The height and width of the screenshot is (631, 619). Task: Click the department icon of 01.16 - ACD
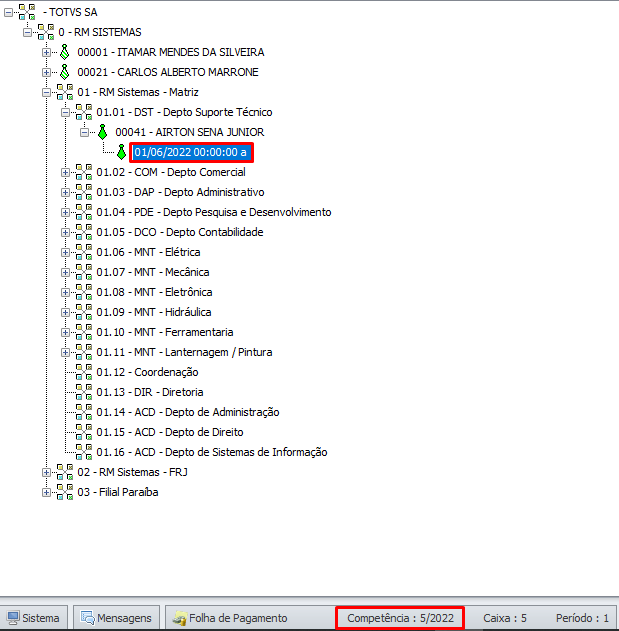click(84, 452)
